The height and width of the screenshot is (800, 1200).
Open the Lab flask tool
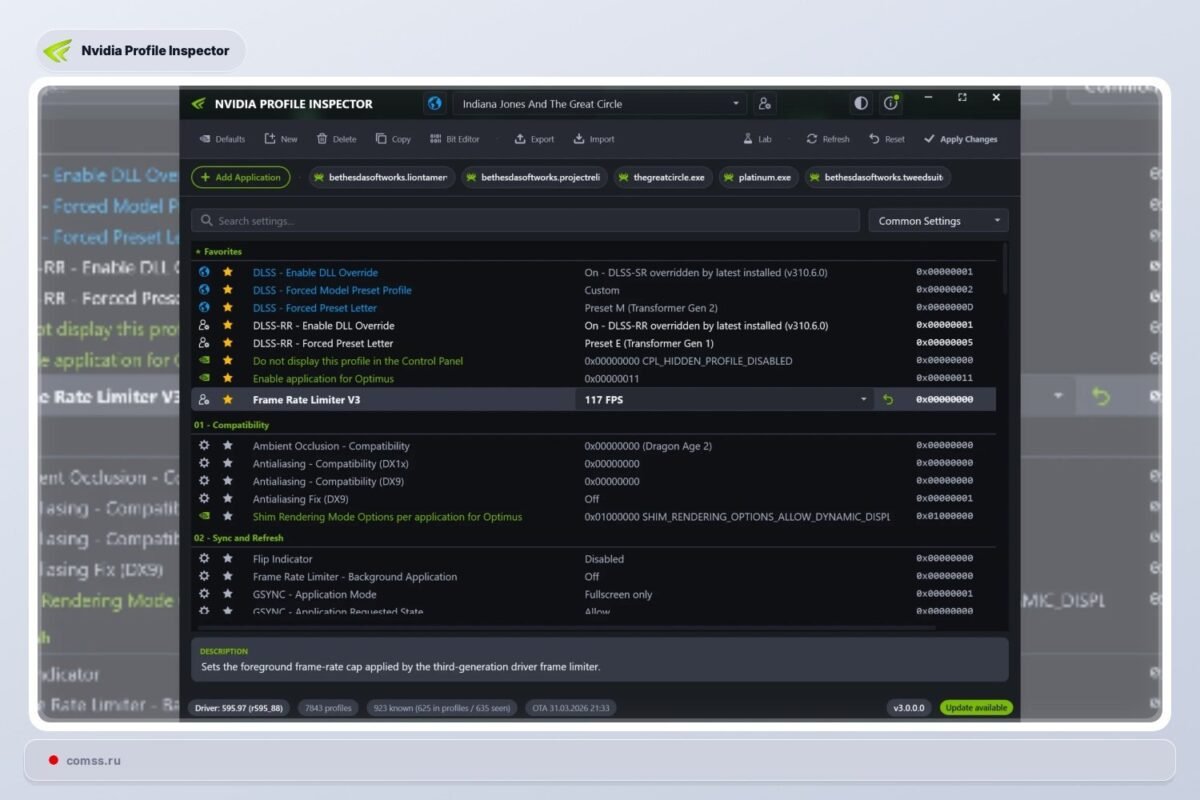tap(757, 140)
